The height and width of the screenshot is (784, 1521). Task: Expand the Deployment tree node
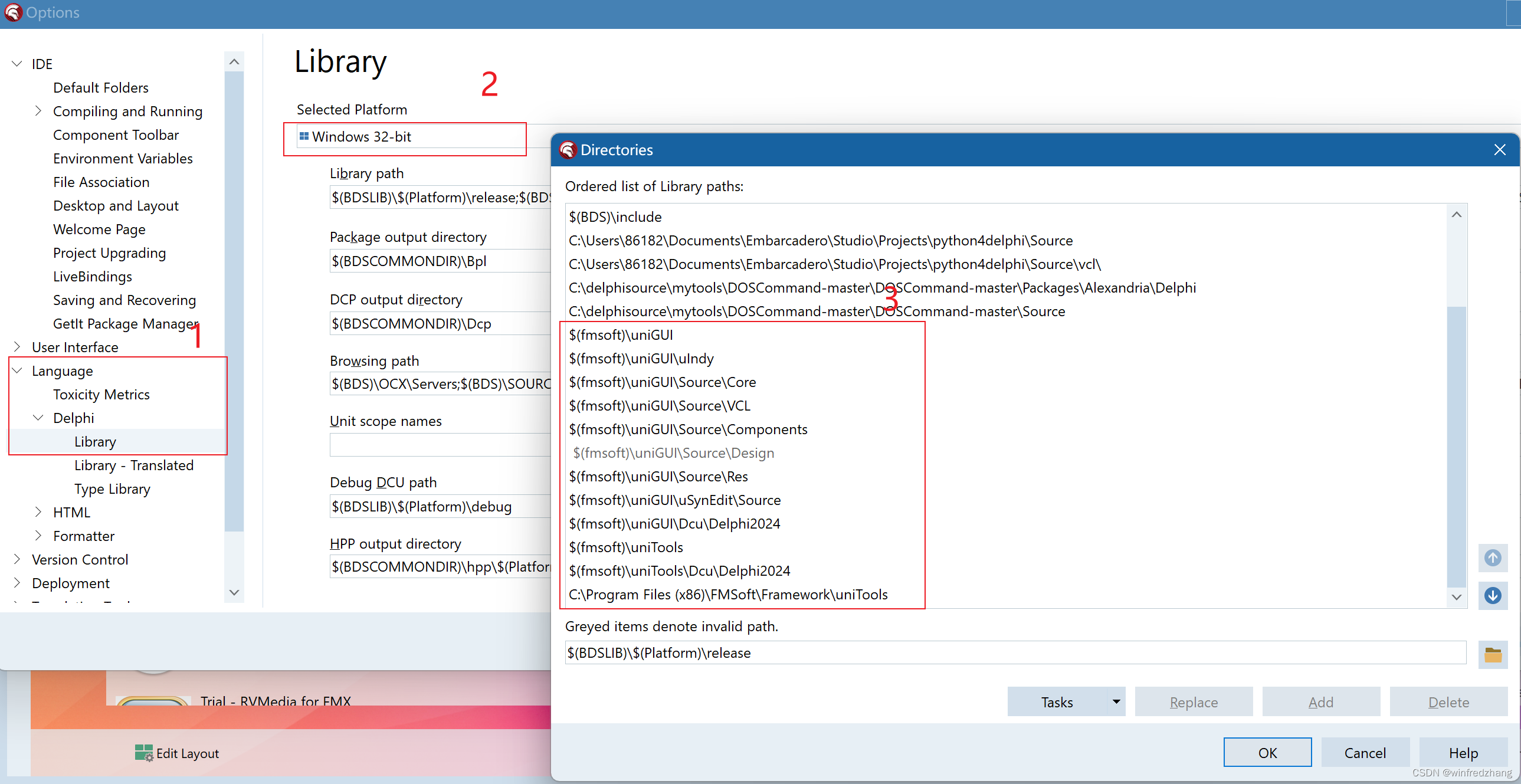coord(17,583)
